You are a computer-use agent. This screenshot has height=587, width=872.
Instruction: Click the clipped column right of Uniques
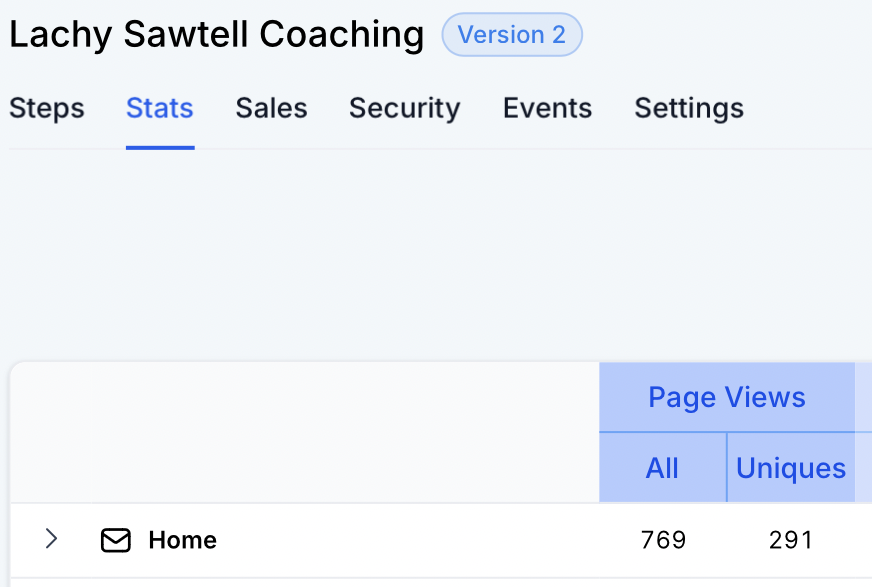click(x=864, y=468)
